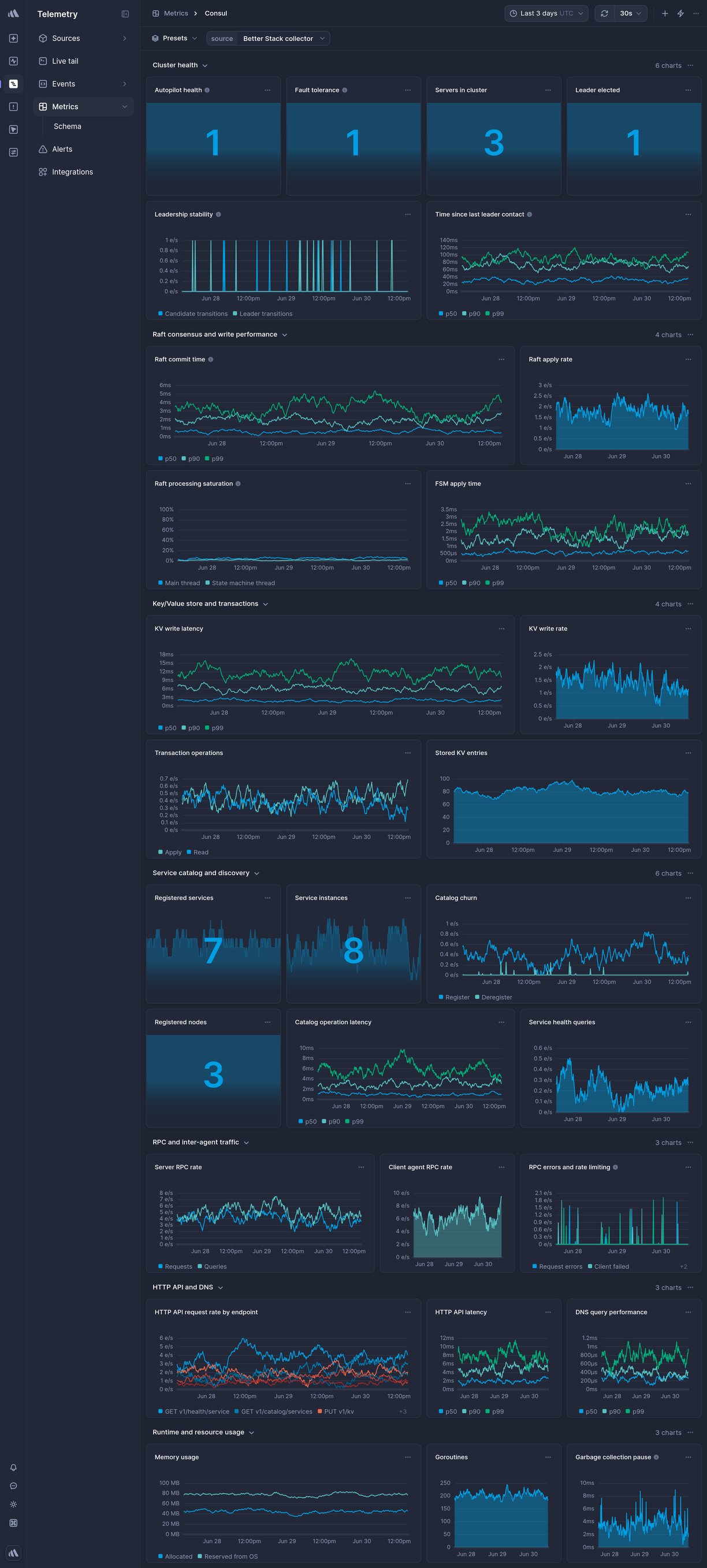Open the 30s refresh interval dropdown
This screenshot has height=1568, width=707.
630,13
